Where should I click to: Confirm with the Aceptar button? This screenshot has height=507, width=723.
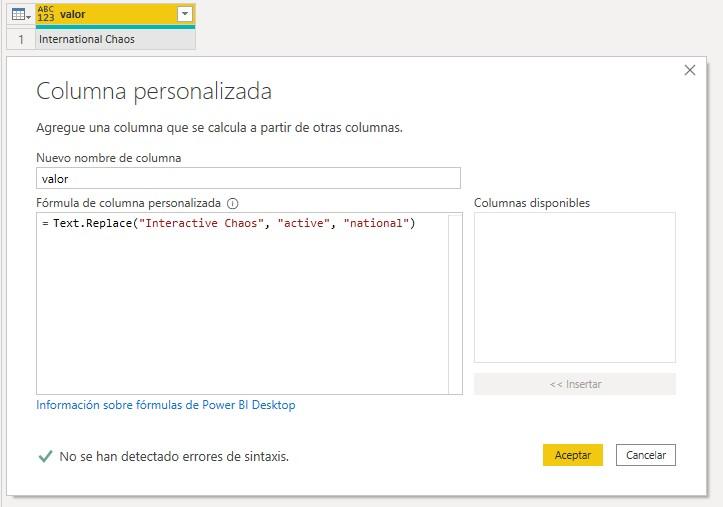[572, 455]
